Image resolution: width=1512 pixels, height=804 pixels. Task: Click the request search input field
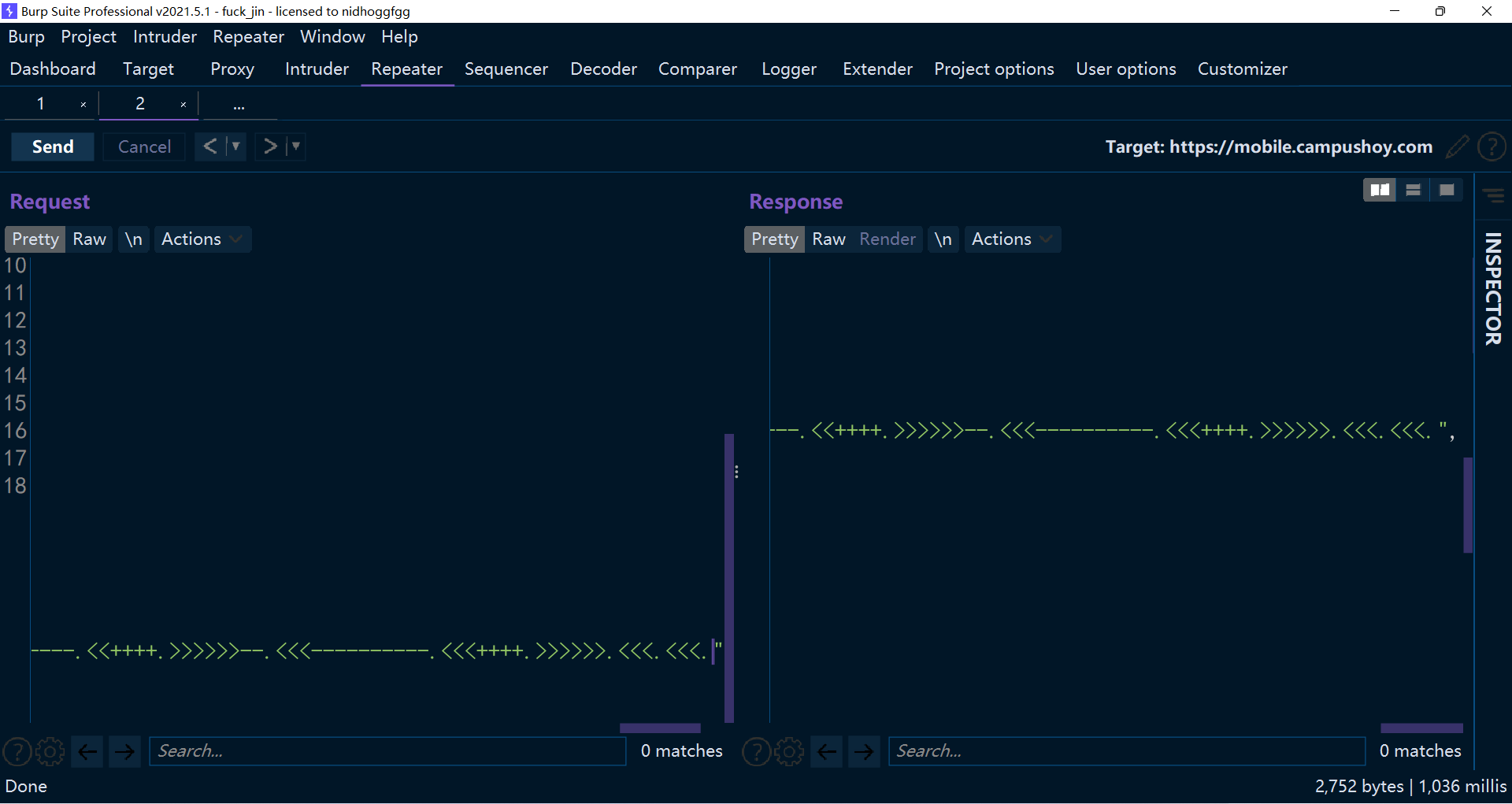tap(387, 751)
